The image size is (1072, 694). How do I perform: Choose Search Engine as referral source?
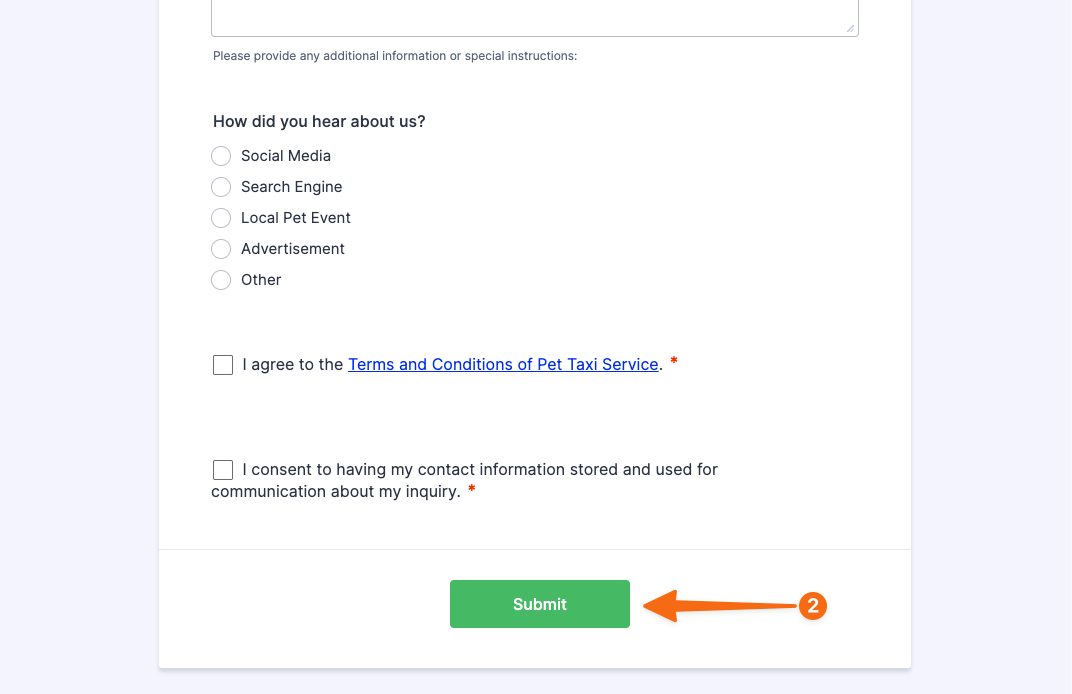[221, 187]
